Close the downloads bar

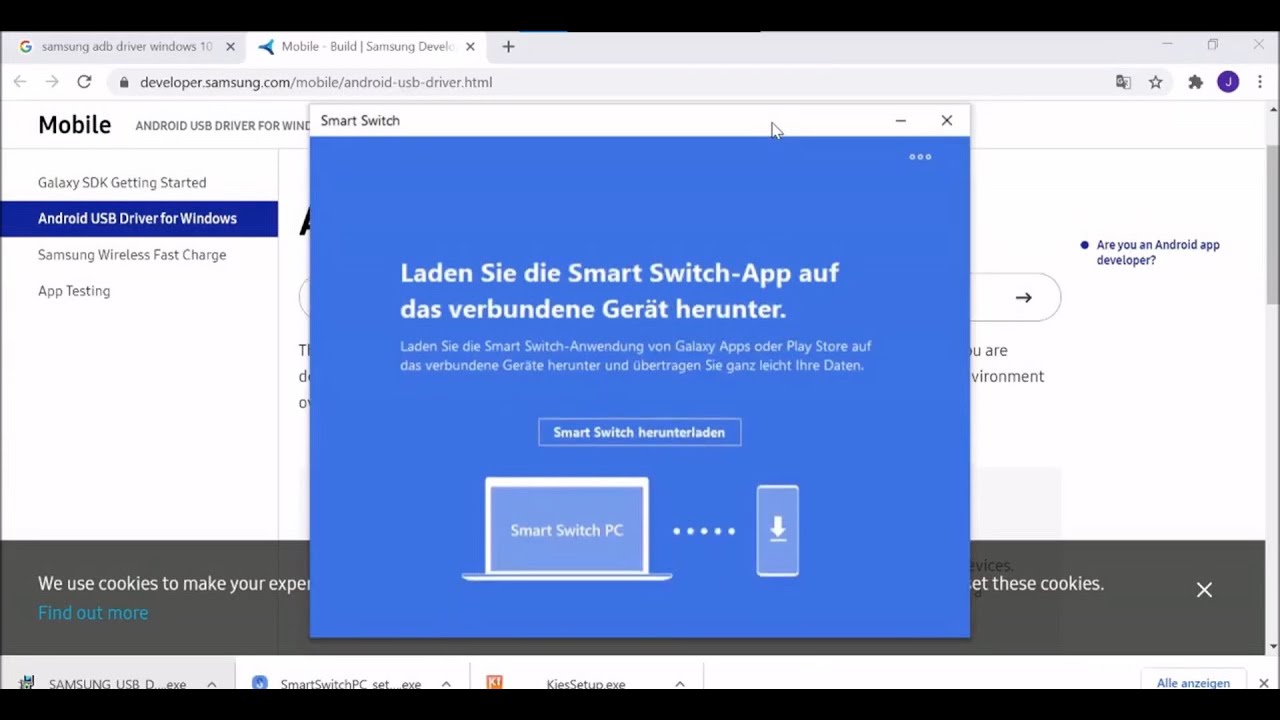pyautogui.click(x=1264, y=683)
